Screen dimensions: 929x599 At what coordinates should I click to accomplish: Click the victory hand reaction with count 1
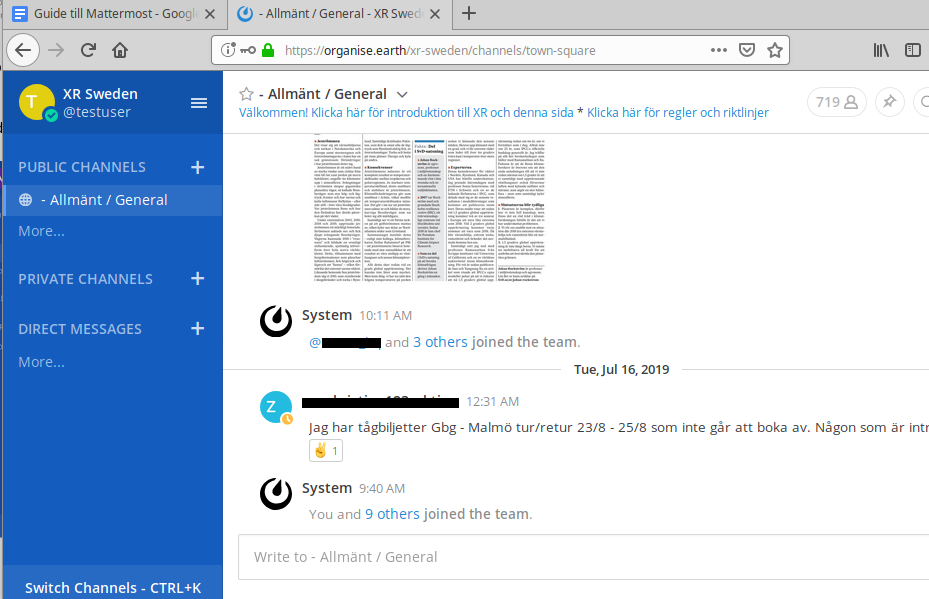pyautogui.click(x=326, y=451)
